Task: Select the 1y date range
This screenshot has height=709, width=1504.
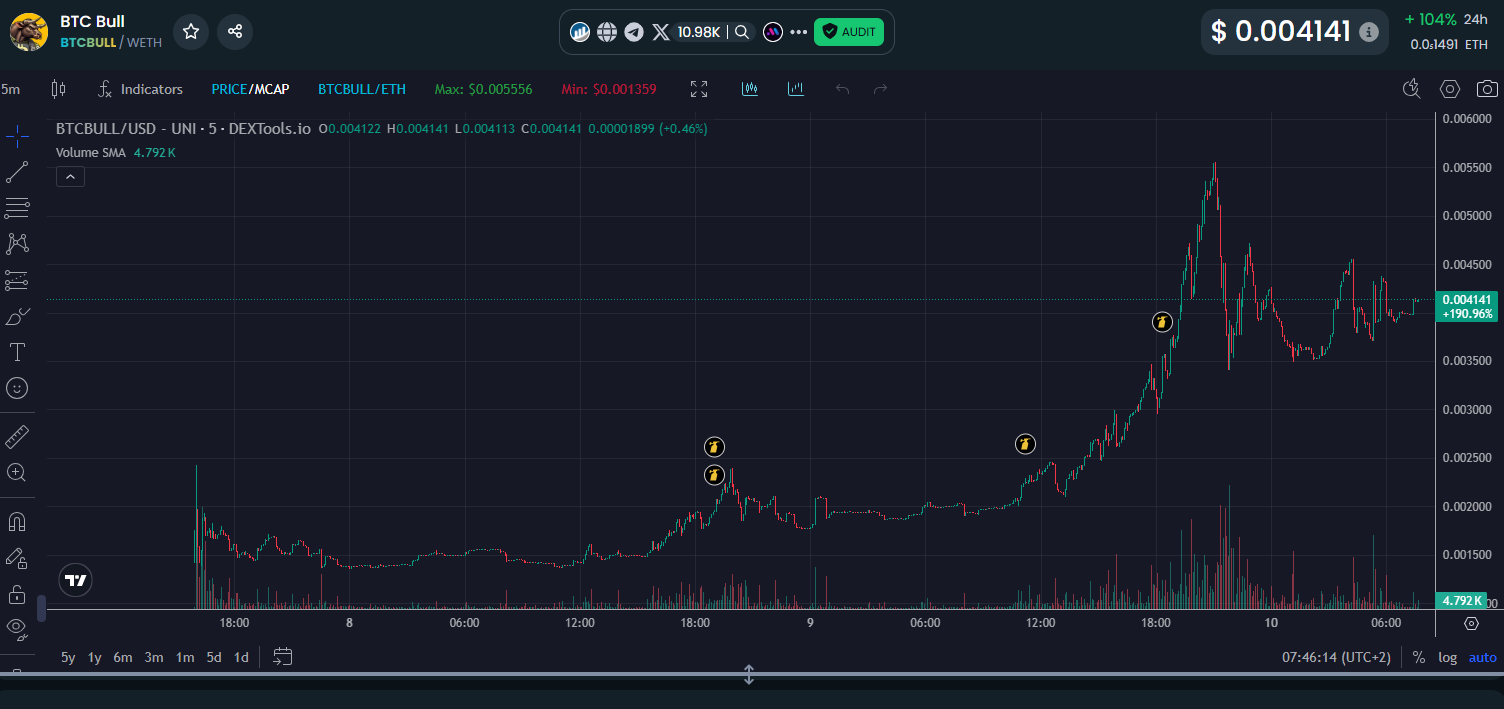Action: 95,657
